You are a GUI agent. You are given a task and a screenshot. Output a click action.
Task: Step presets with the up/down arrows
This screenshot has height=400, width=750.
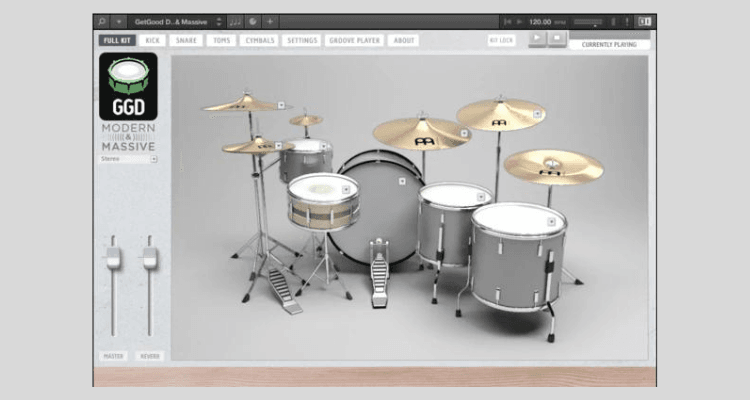[219, 22]
